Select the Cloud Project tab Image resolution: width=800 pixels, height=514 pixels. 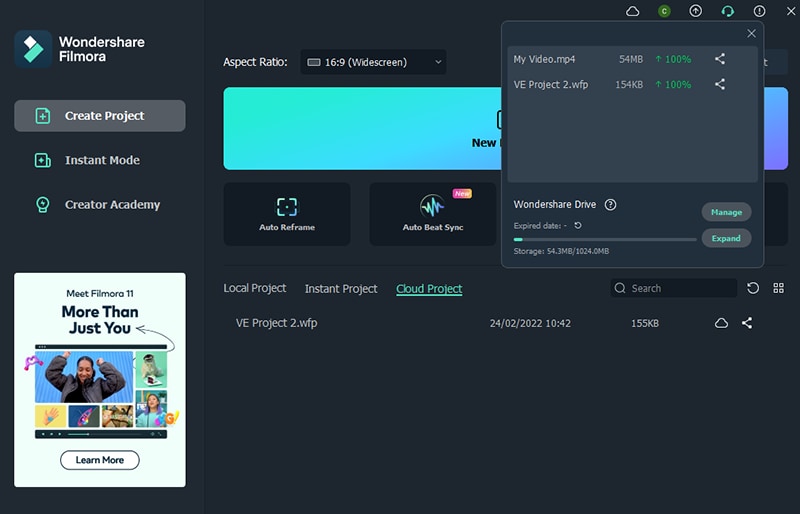pos(429,289)
